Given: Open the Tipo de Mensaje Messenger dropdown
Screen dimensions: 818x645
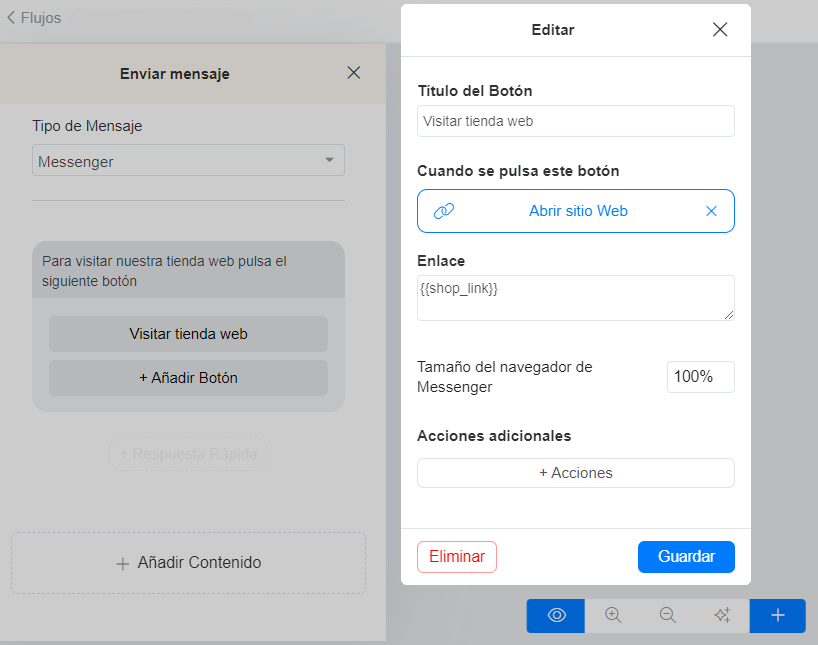Looking at the screenshot, I should click(188, 160).
